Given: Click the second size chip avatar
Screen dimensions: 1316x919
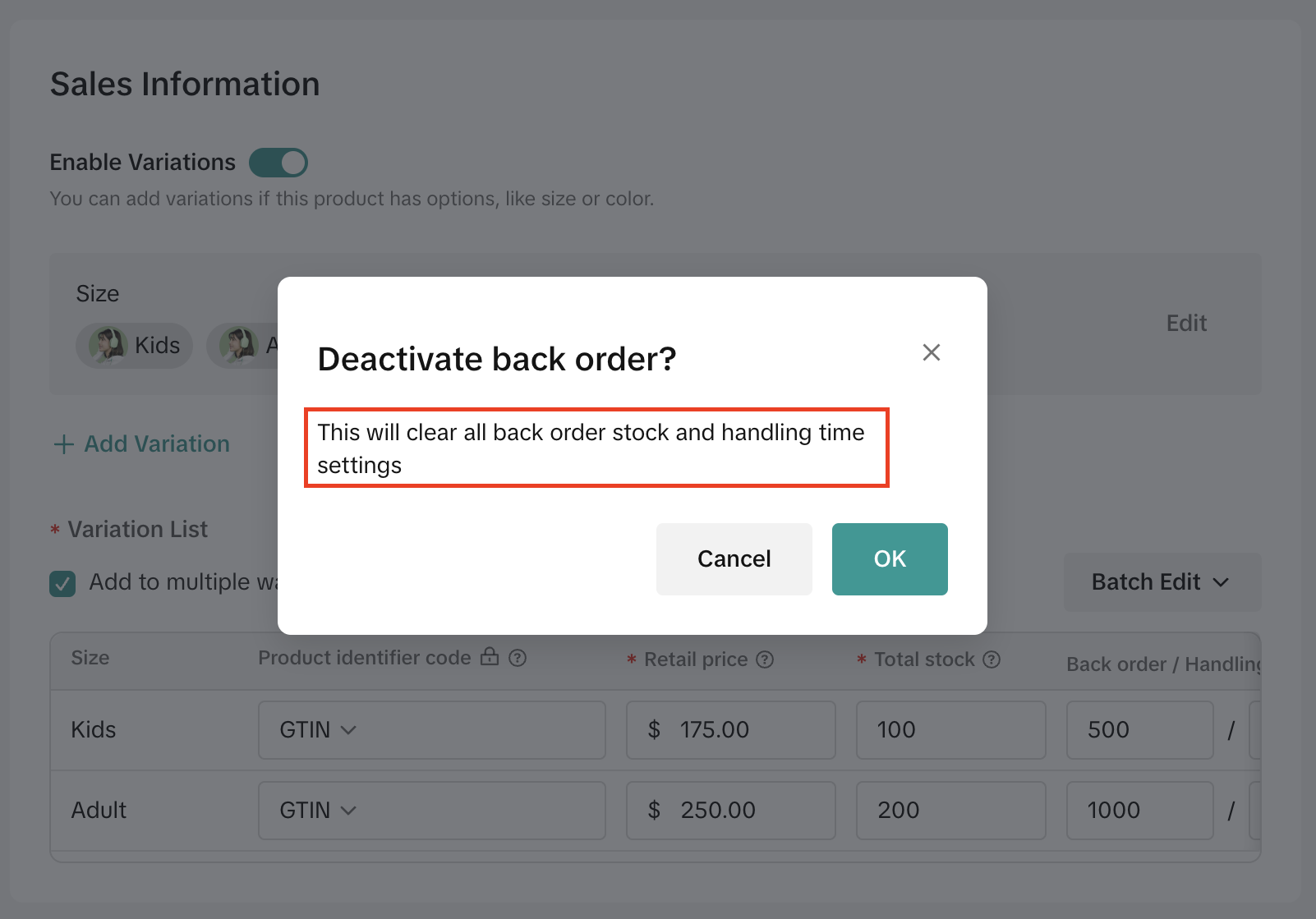Looking at the screenshot, I should point(238,345).
